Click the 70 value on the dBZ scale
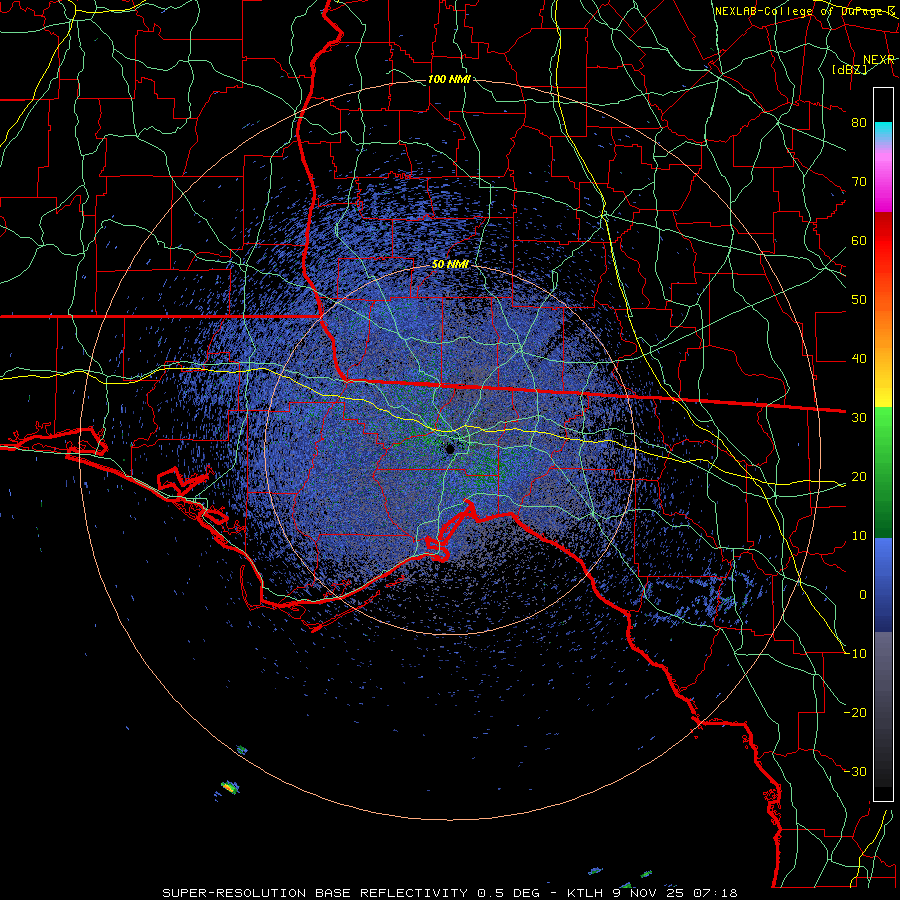The height and width of the screenshot is (900, 900). [859, 181]
